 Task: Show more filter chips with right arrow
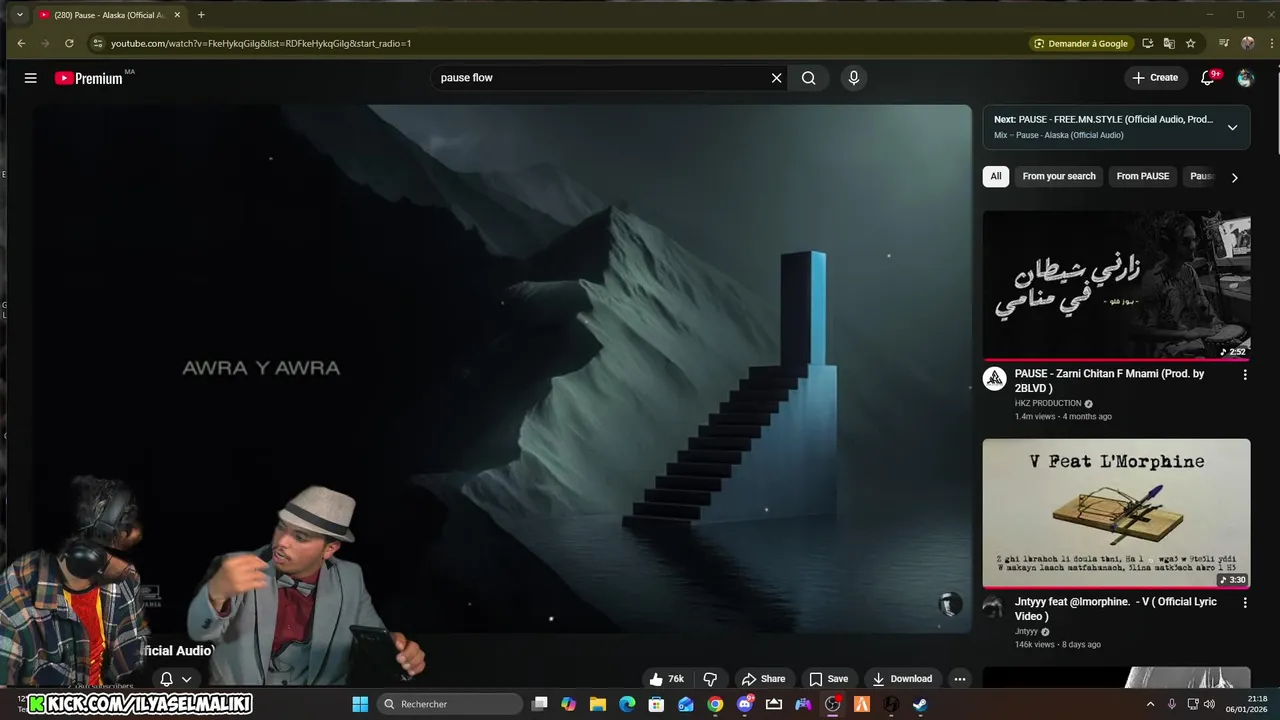coord(1234,177)
